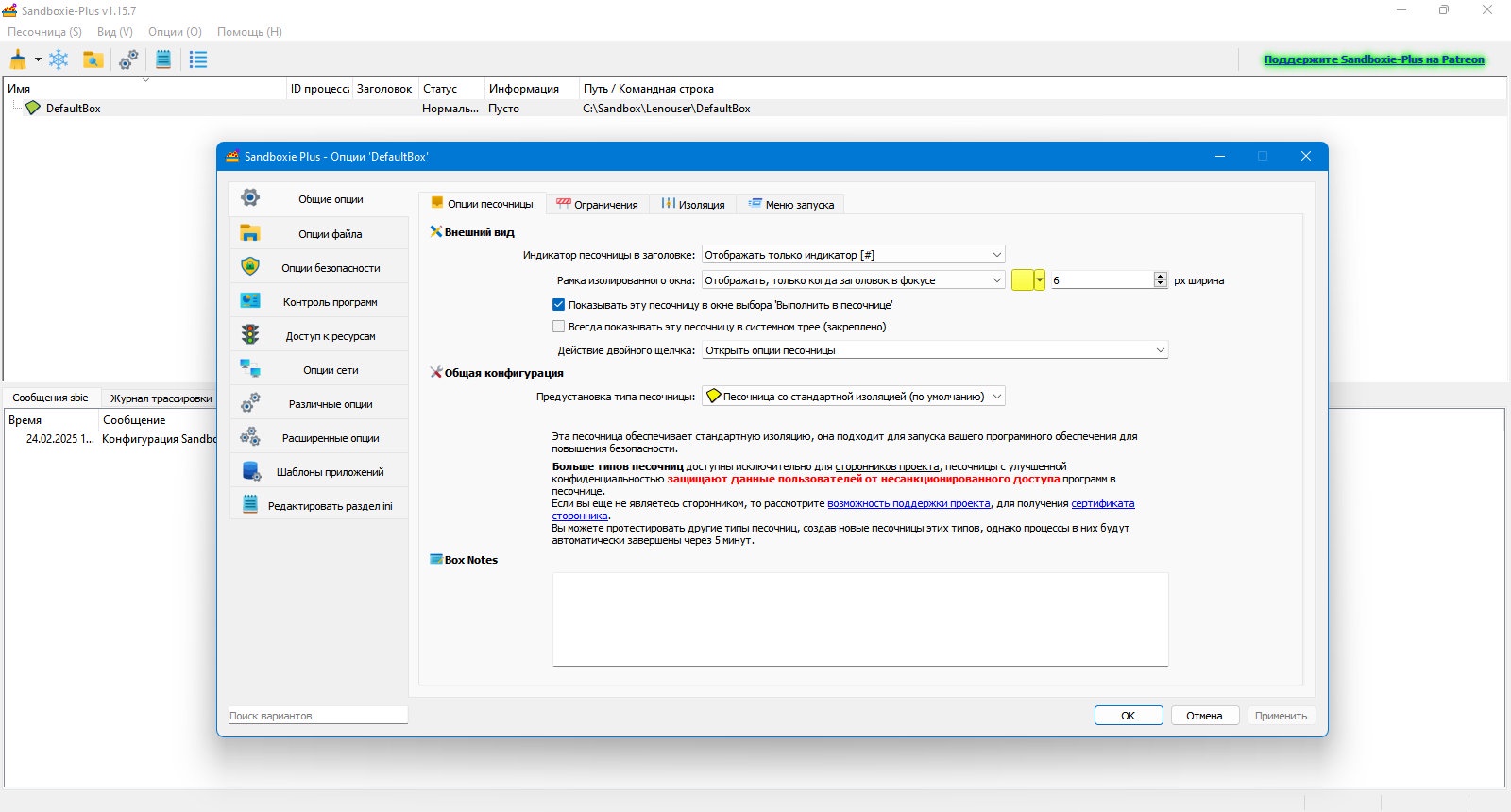
Task: Click the Информация column header
Action: pyautogui.click(x=532, y=88)
